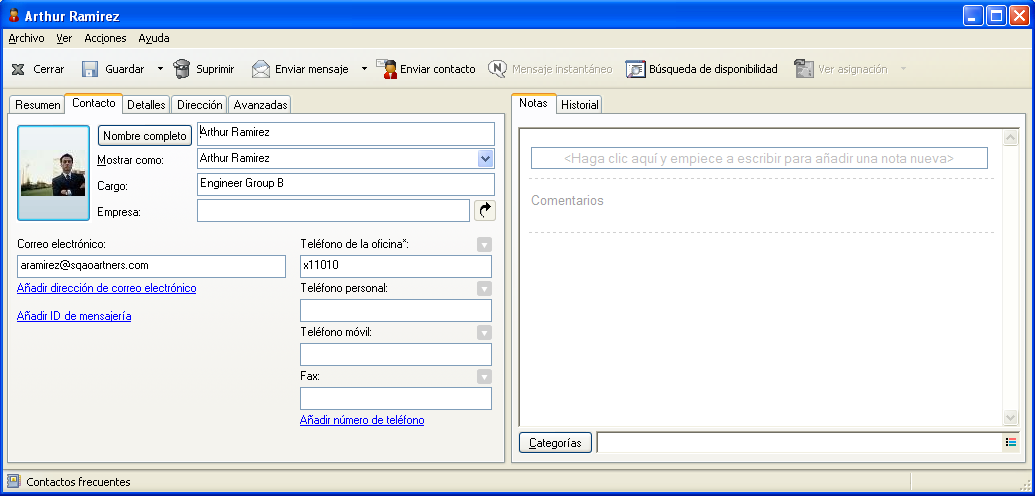Click the Nombre completo button
This screenshot has width=1035, height=496.
[145, 135]
